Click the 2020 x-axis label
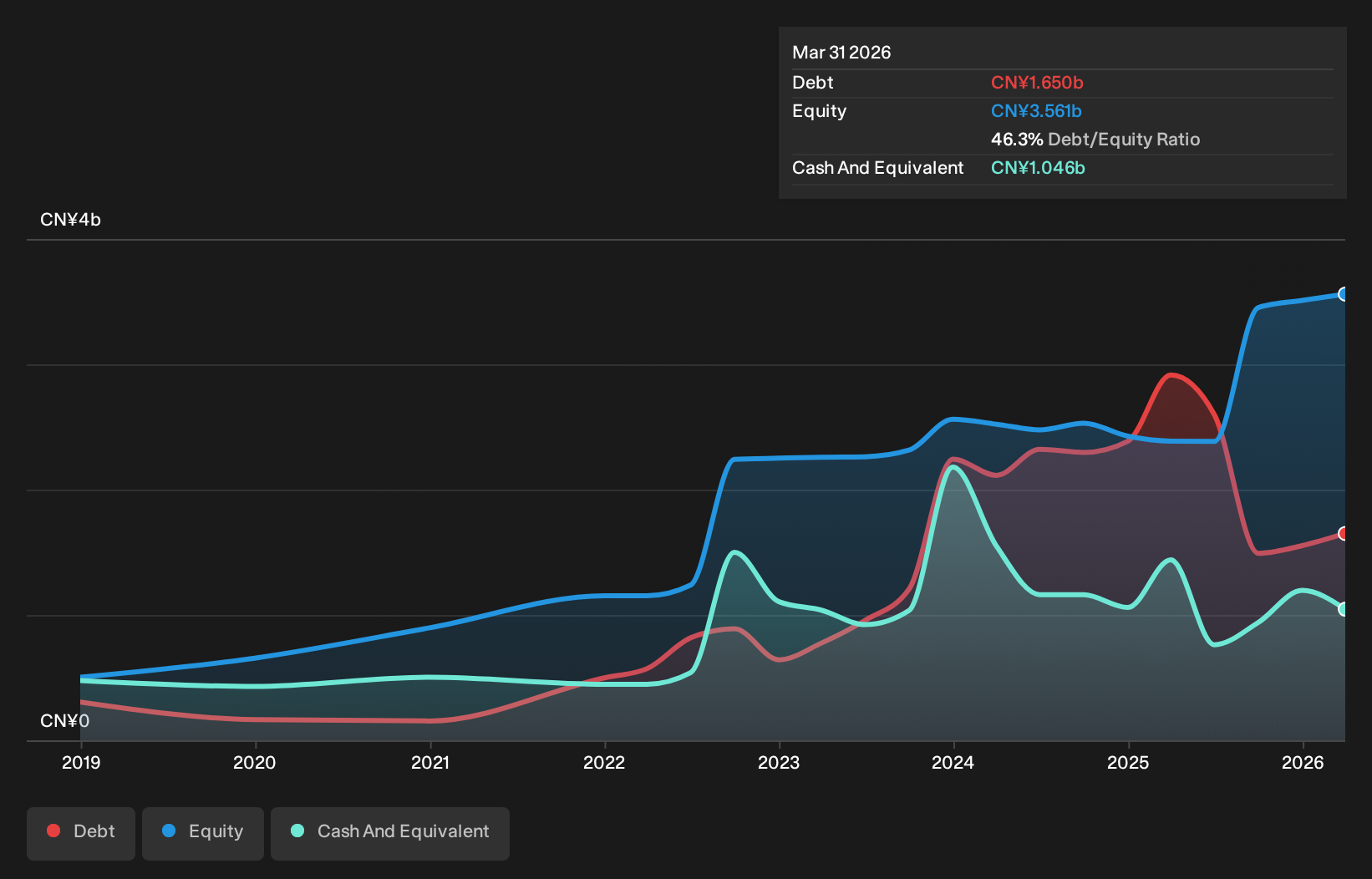The width and height of the screenshot is (1372, 879). (255, 762)
